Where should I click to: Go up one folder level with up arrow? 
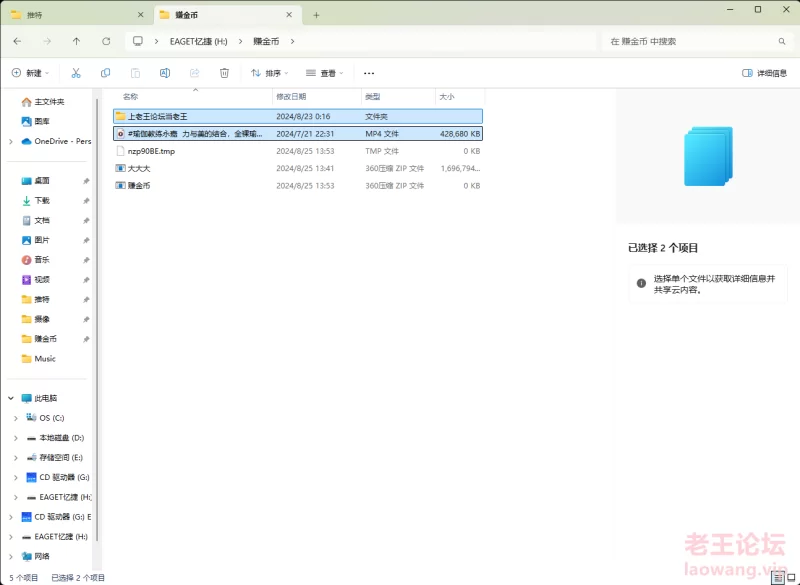76,41
